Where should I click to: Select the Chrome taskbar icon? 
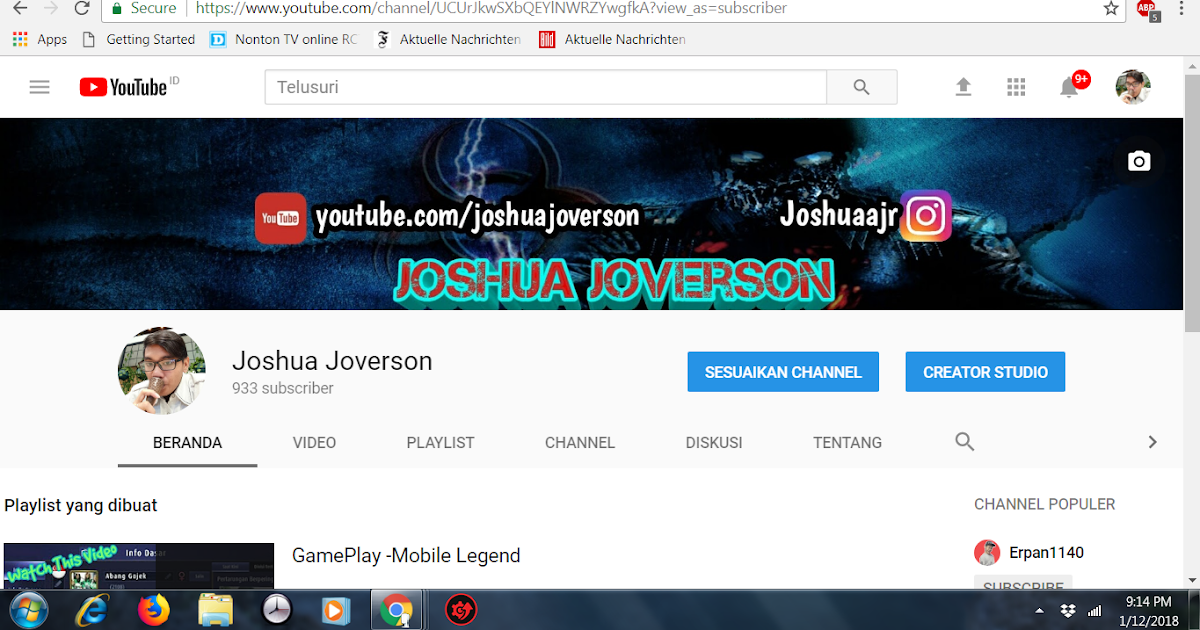pyautogui.click(x=396, y=609)
